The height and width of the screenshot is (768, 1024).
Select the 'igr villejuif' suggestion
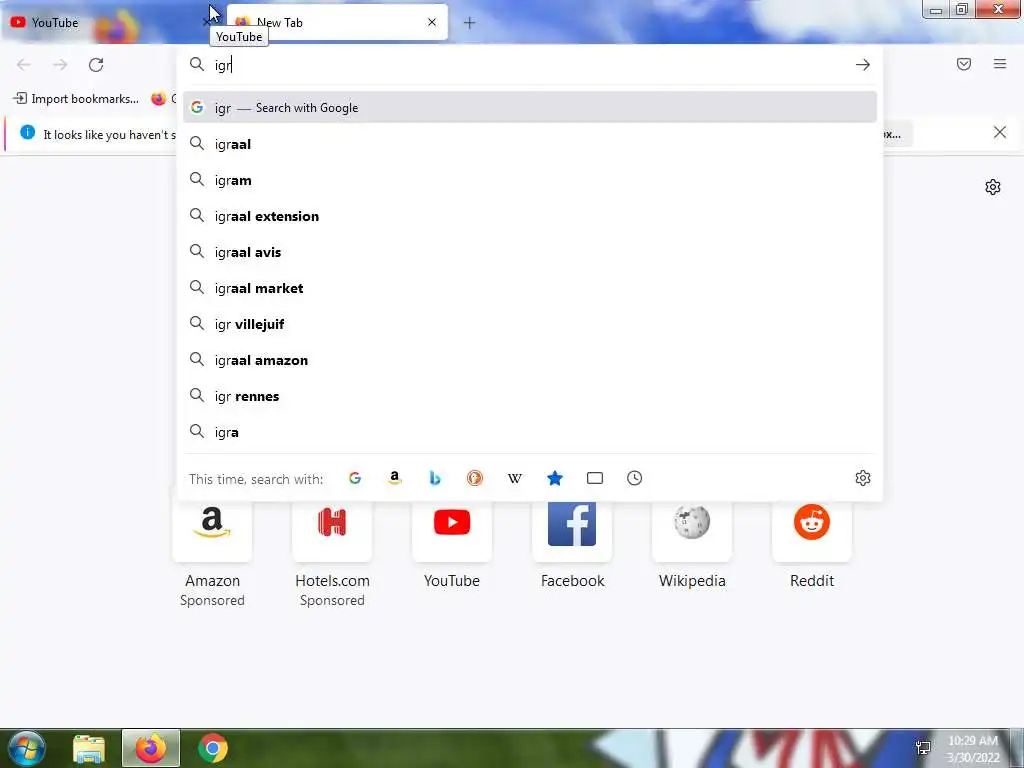tap(530, 324)
